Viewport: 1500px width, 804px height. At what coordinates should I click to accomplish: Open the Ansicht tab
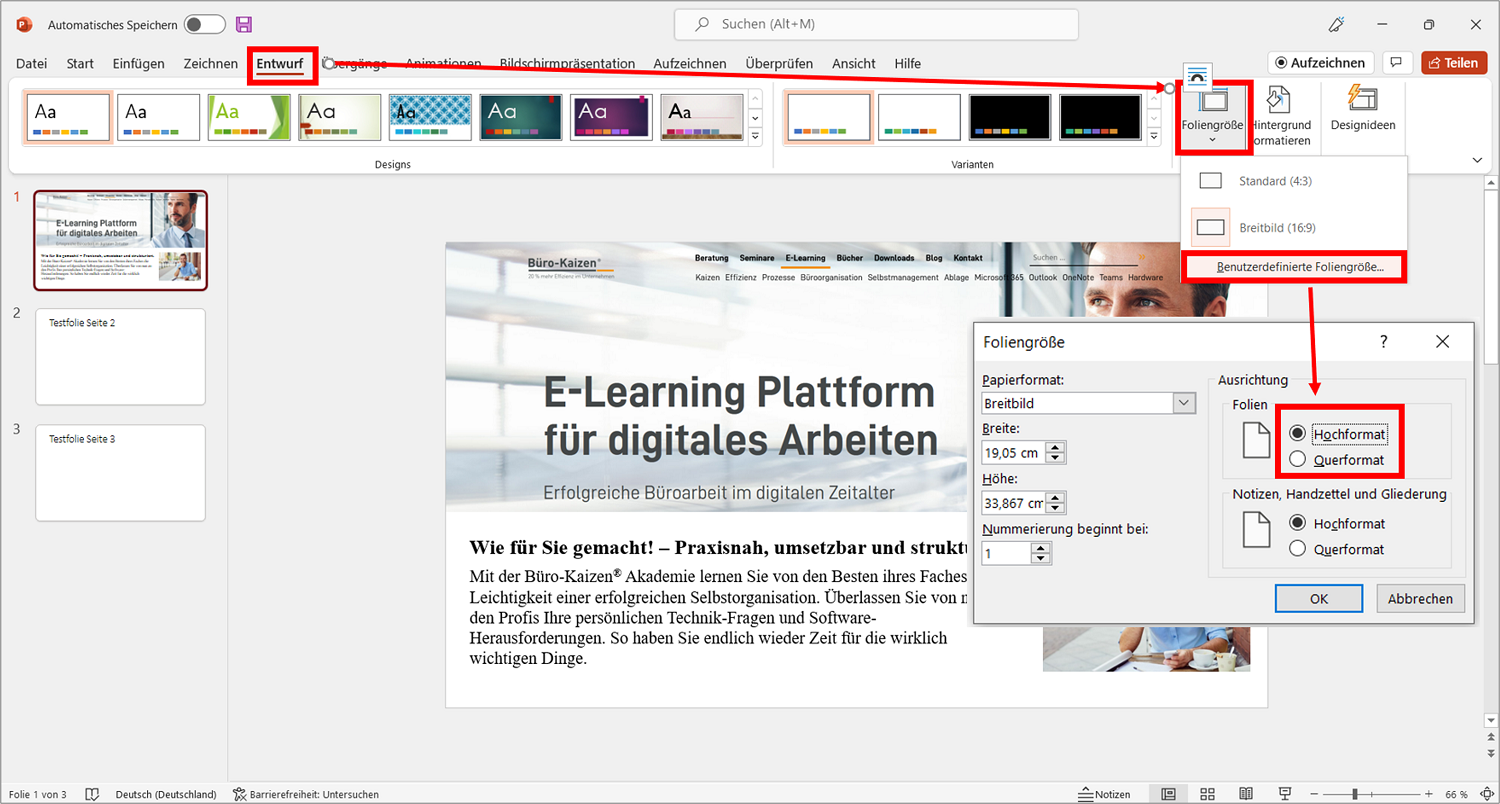click(x=853, y=63)
